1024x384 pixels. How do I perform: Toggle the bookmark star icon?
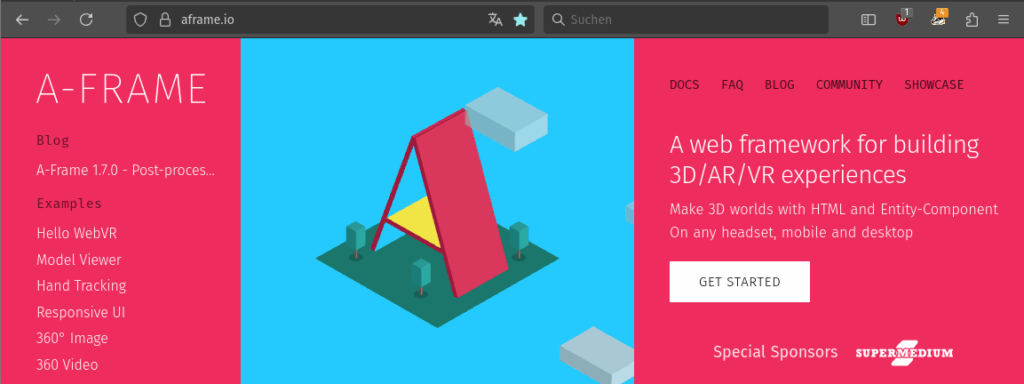(520, 20)
